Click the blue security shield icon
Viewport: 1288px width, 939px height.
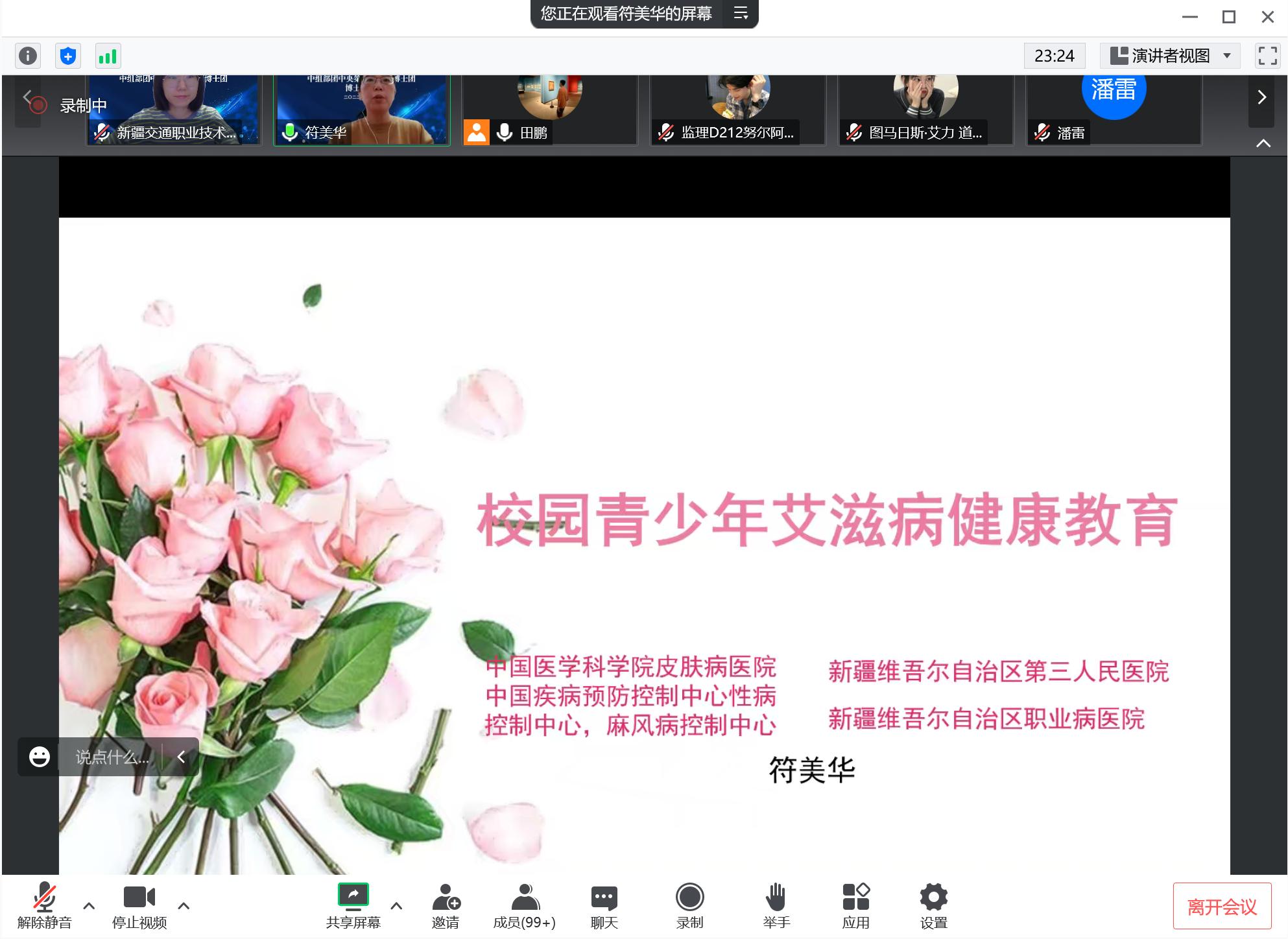[68, 56]
